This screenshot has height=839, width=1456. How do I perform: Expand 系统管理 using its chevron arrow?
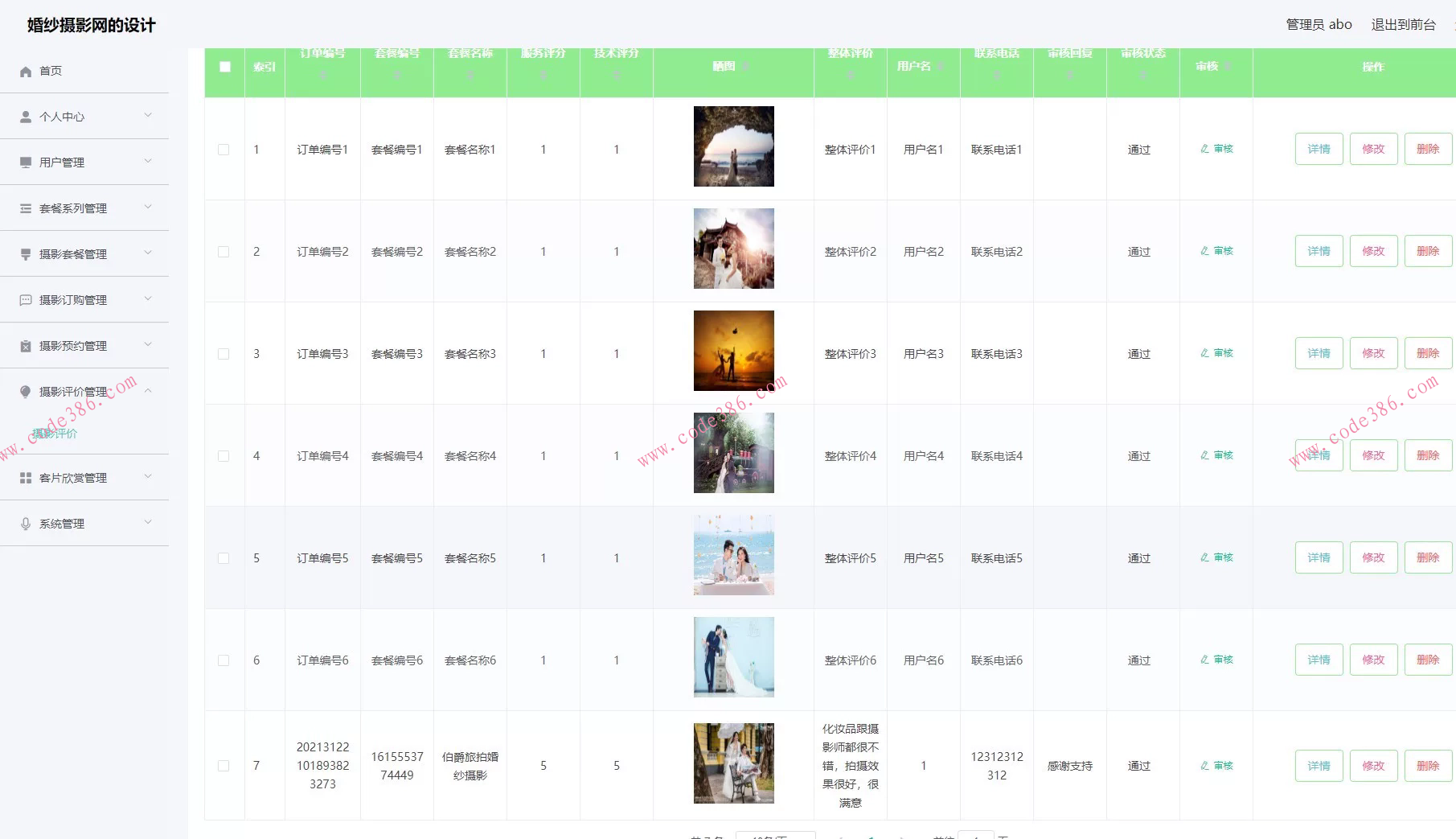[x=148, y=523]
